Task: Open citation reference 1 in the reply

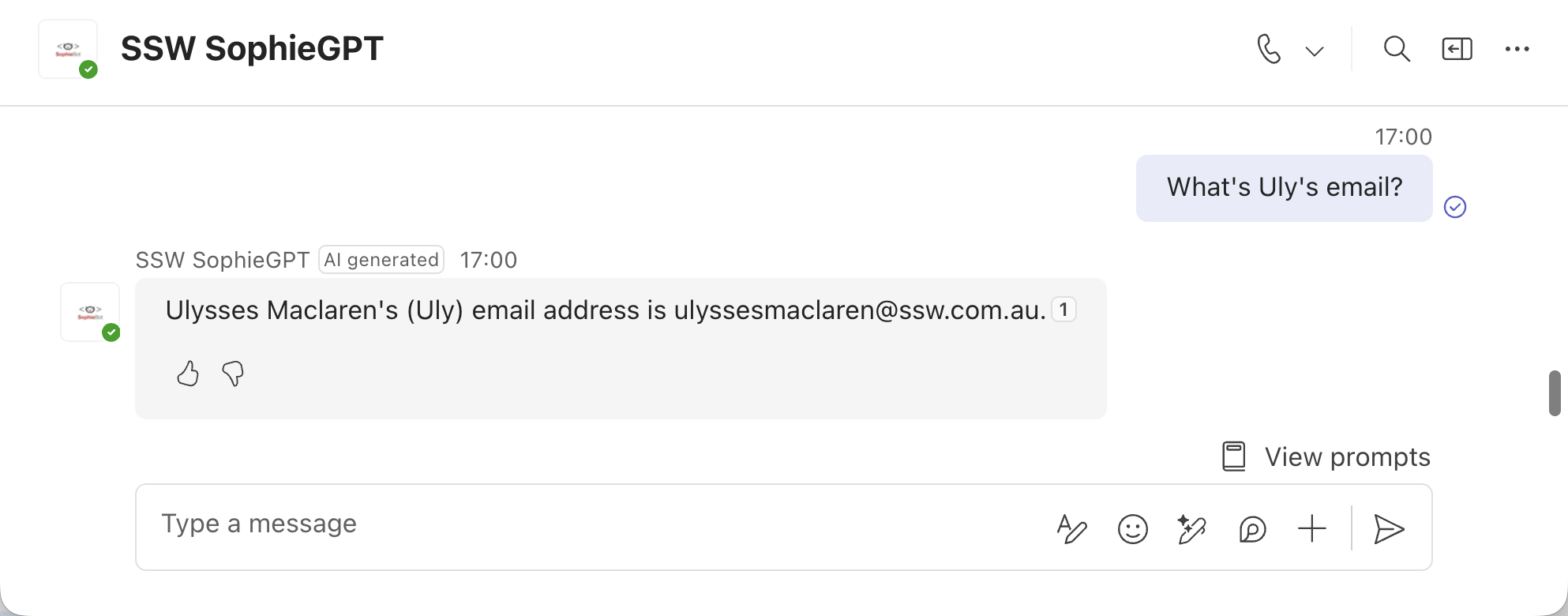Action: pos(1063,310)
